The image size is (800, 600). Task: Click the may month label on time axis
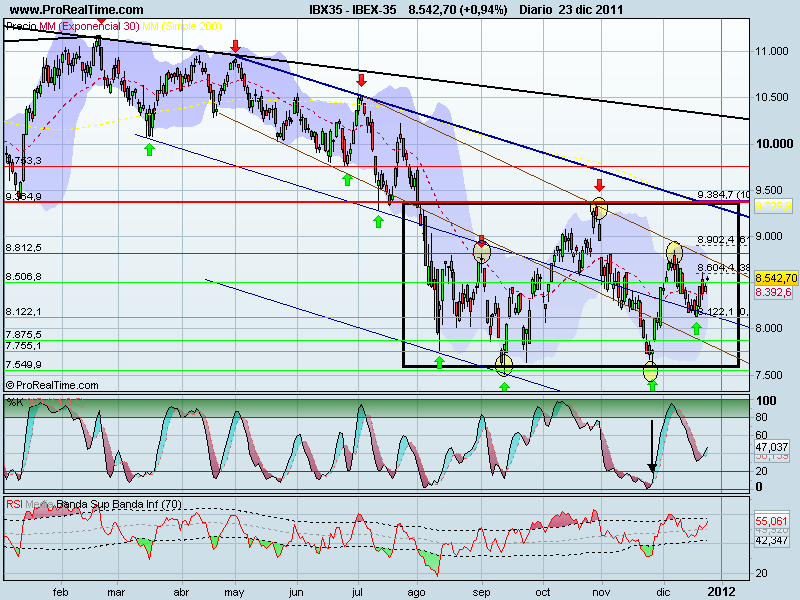(x=234, y=593)
